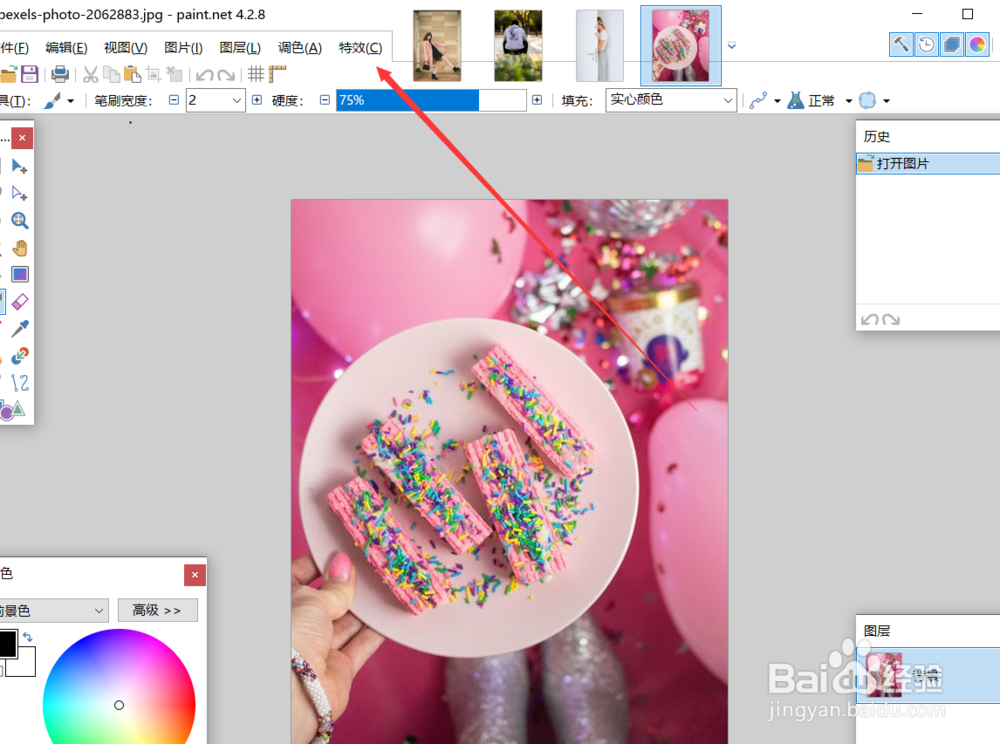Select the Pan hand tool
This screenshot has width=1000, height=744.
tap(20, 247)
